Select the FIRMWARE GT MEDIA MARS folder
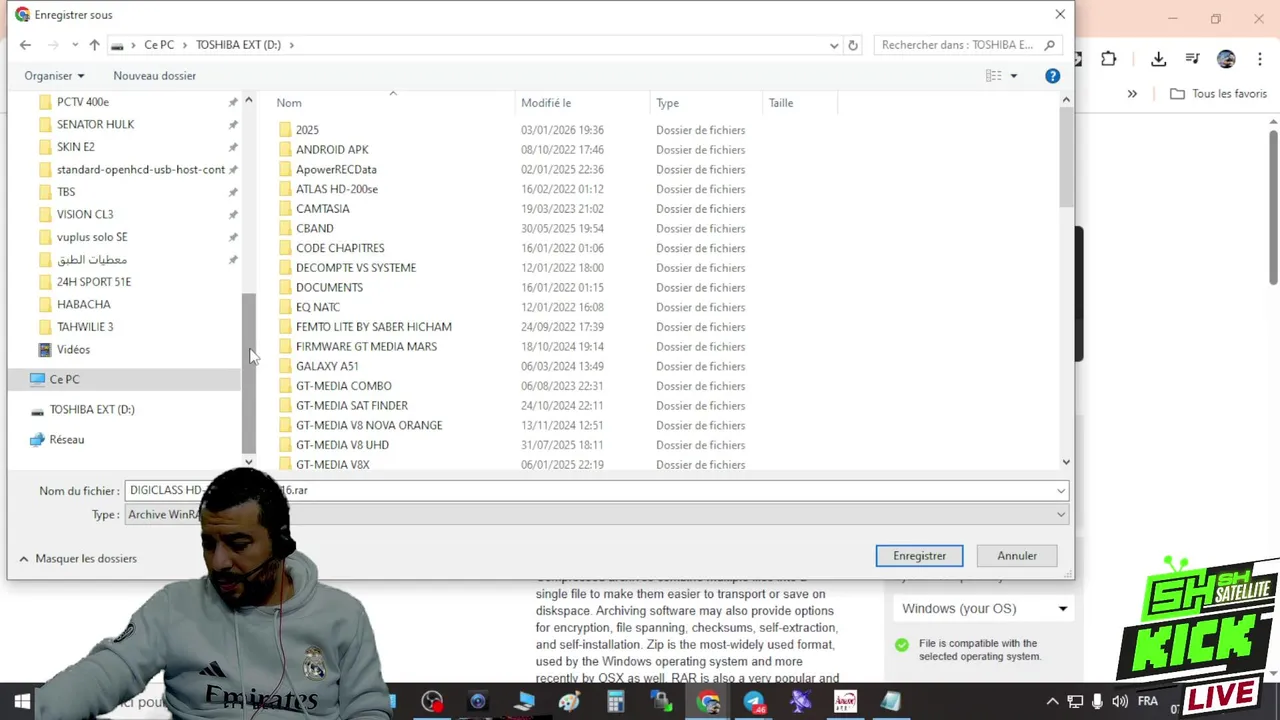The height and width of the screenshot is (720, 1280). [366, 347]
